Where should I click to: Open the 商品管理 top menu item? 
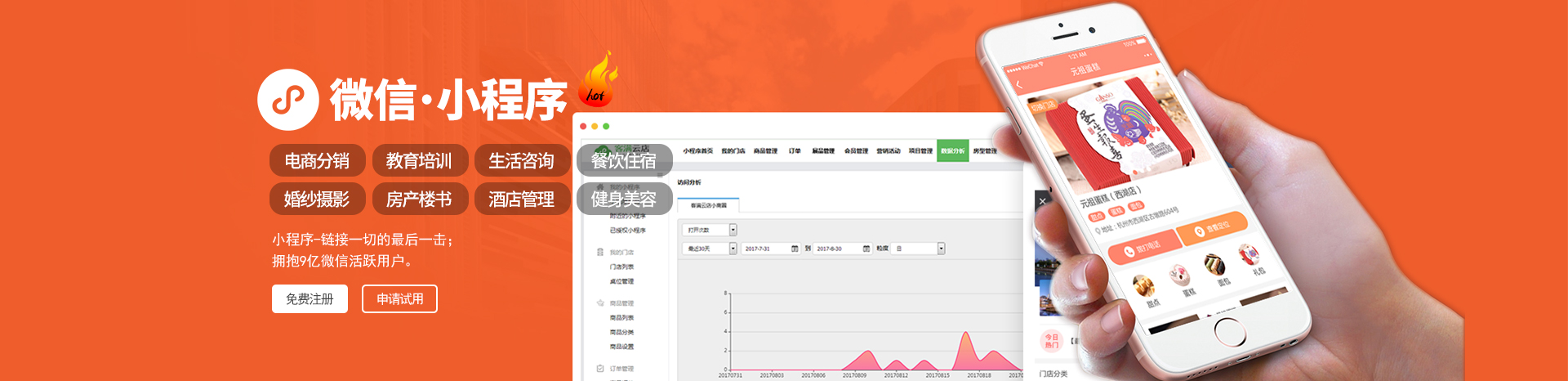765,151
